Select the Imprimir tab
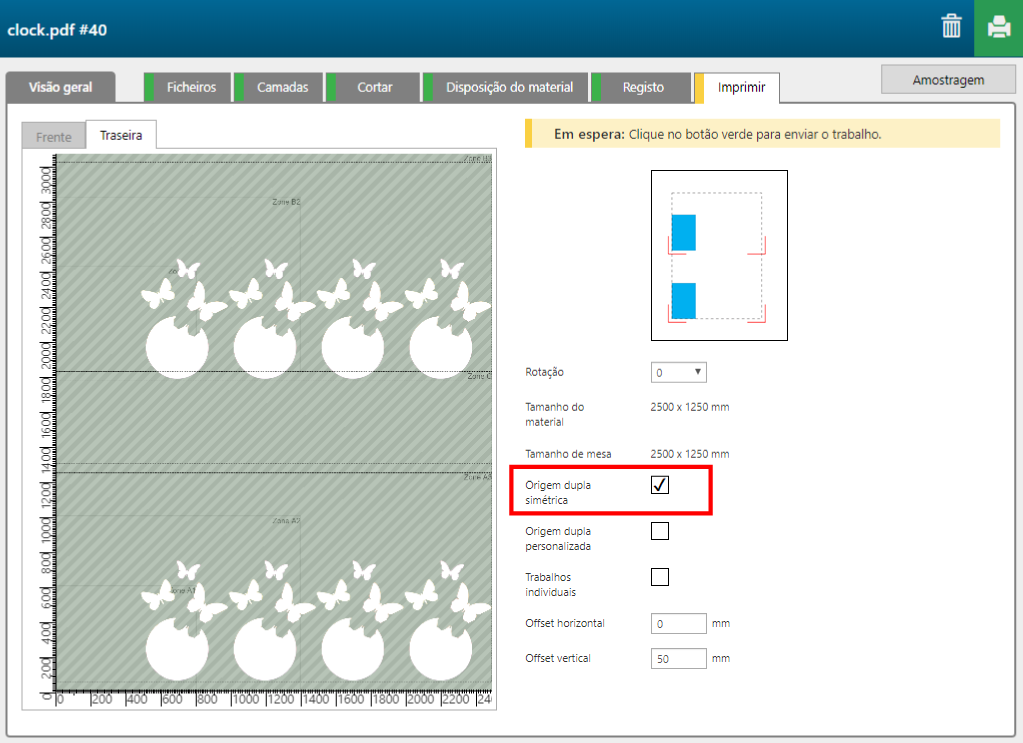Image resolution: width=1023 pixels, height=743 pixels. click(741, 87)
